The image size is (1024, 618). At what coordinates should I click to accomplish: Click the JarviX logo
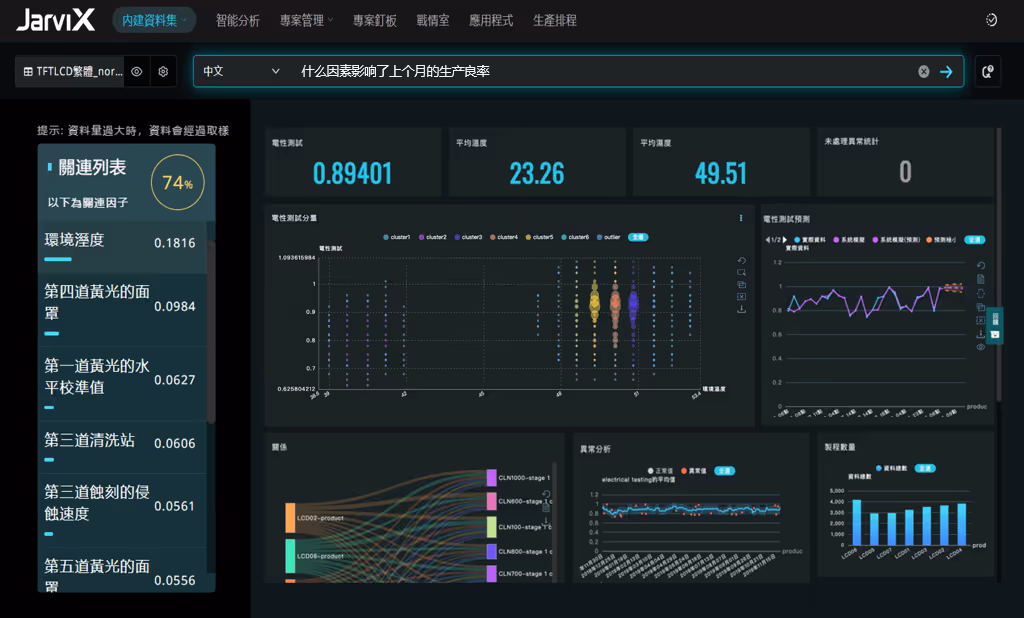[56, 20]
